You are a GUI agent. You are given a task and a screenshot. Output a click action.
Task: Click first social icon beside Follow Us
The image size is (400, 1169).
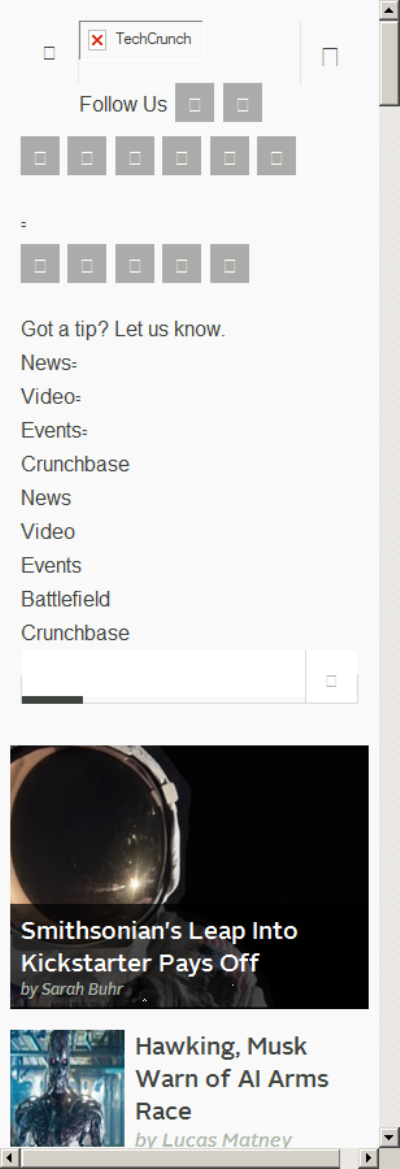(x=194, y=103)
